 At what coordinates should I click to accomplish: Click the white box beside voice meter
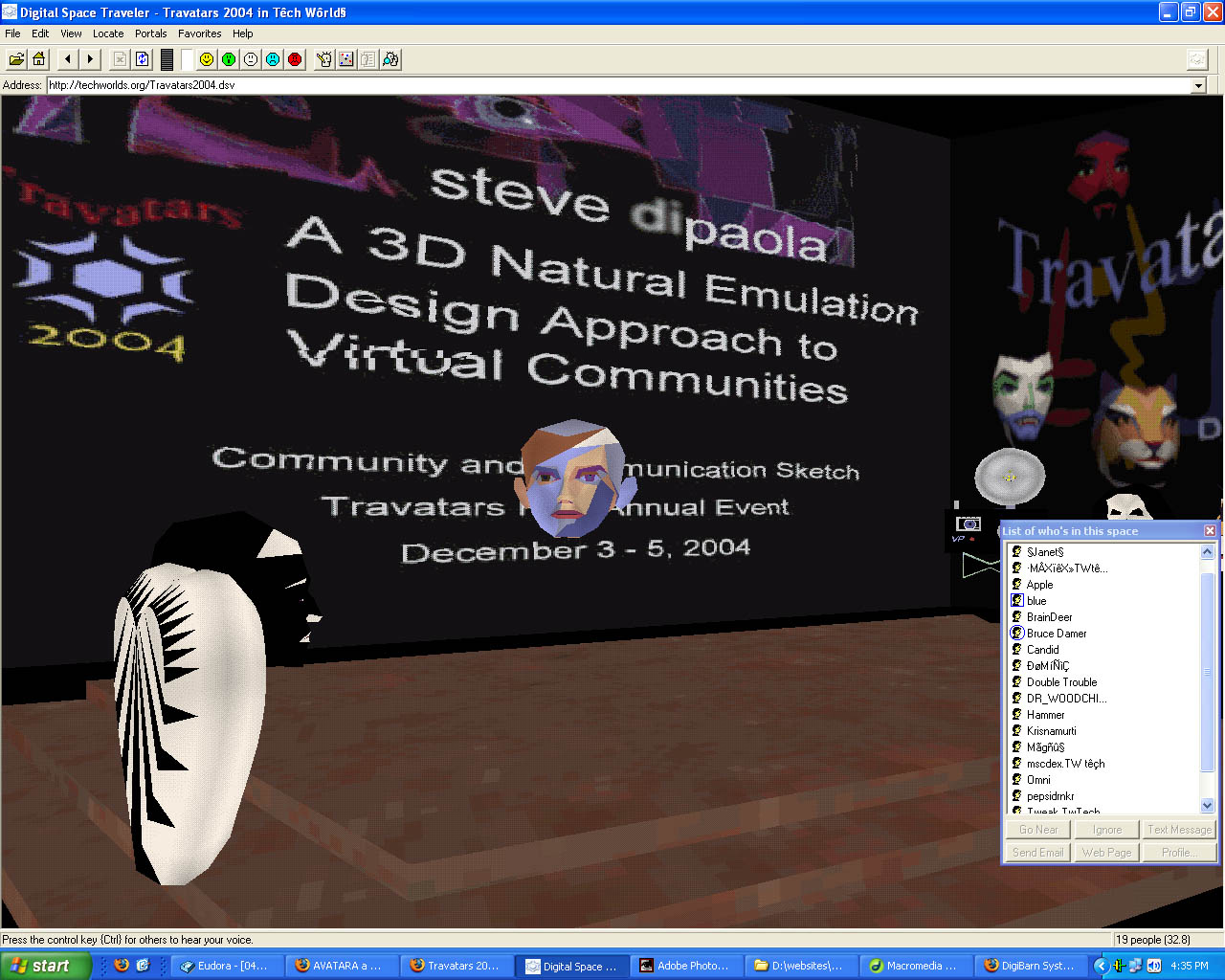(x=188, y=59)
